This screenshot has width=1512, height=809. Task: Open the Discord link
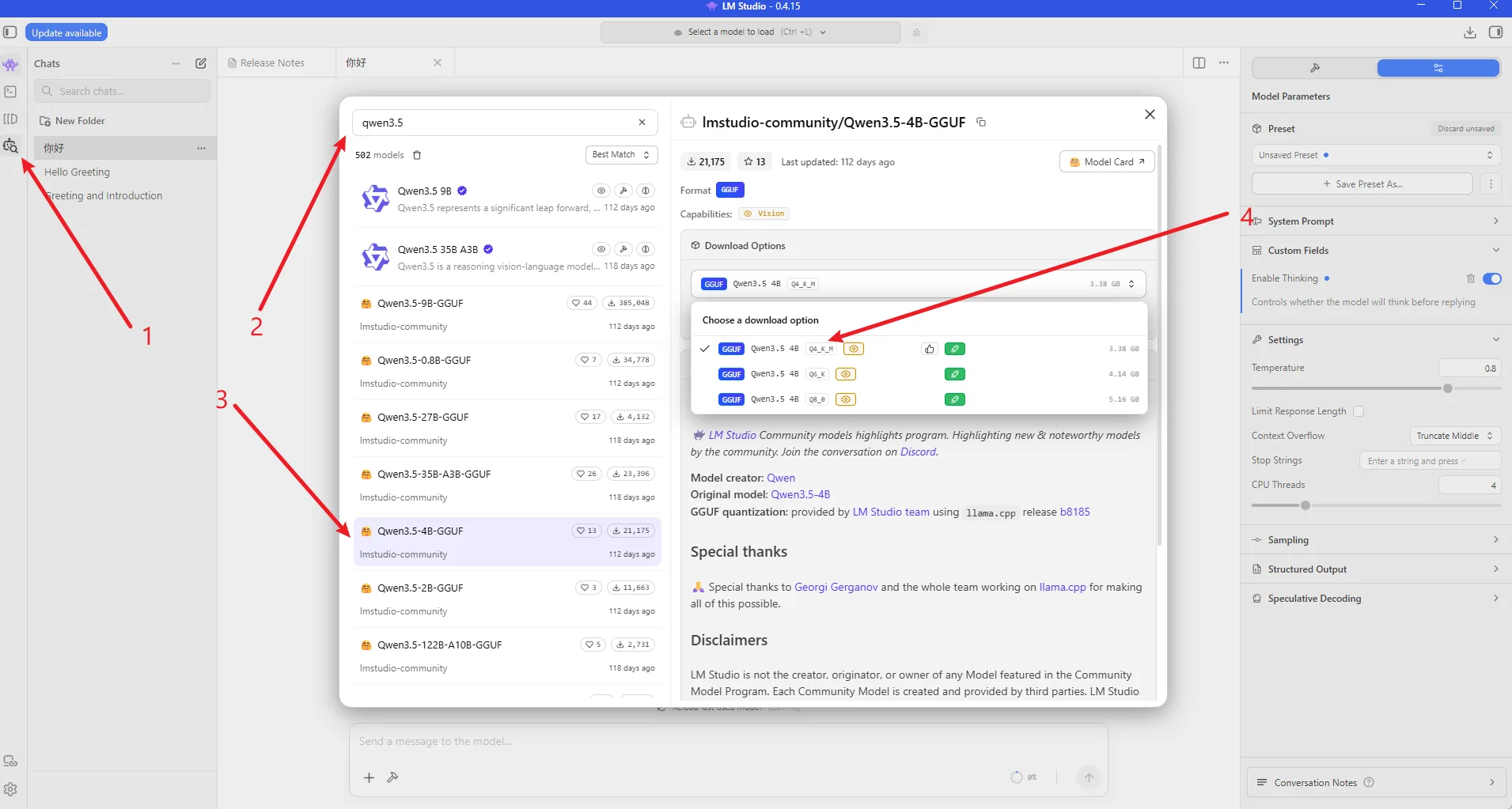pyautogui.click(x=918, y=452)
